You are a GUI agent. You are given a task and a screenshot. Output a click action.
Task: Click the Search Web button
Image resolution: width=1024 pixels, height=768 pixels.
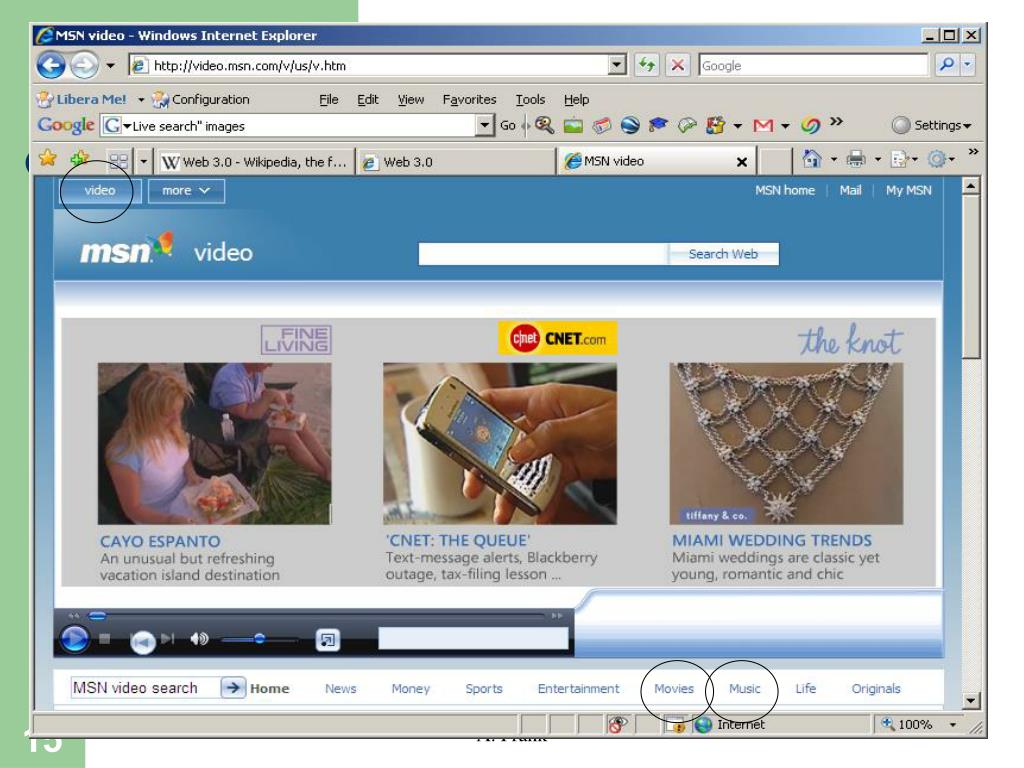click(x=723, y=254)
